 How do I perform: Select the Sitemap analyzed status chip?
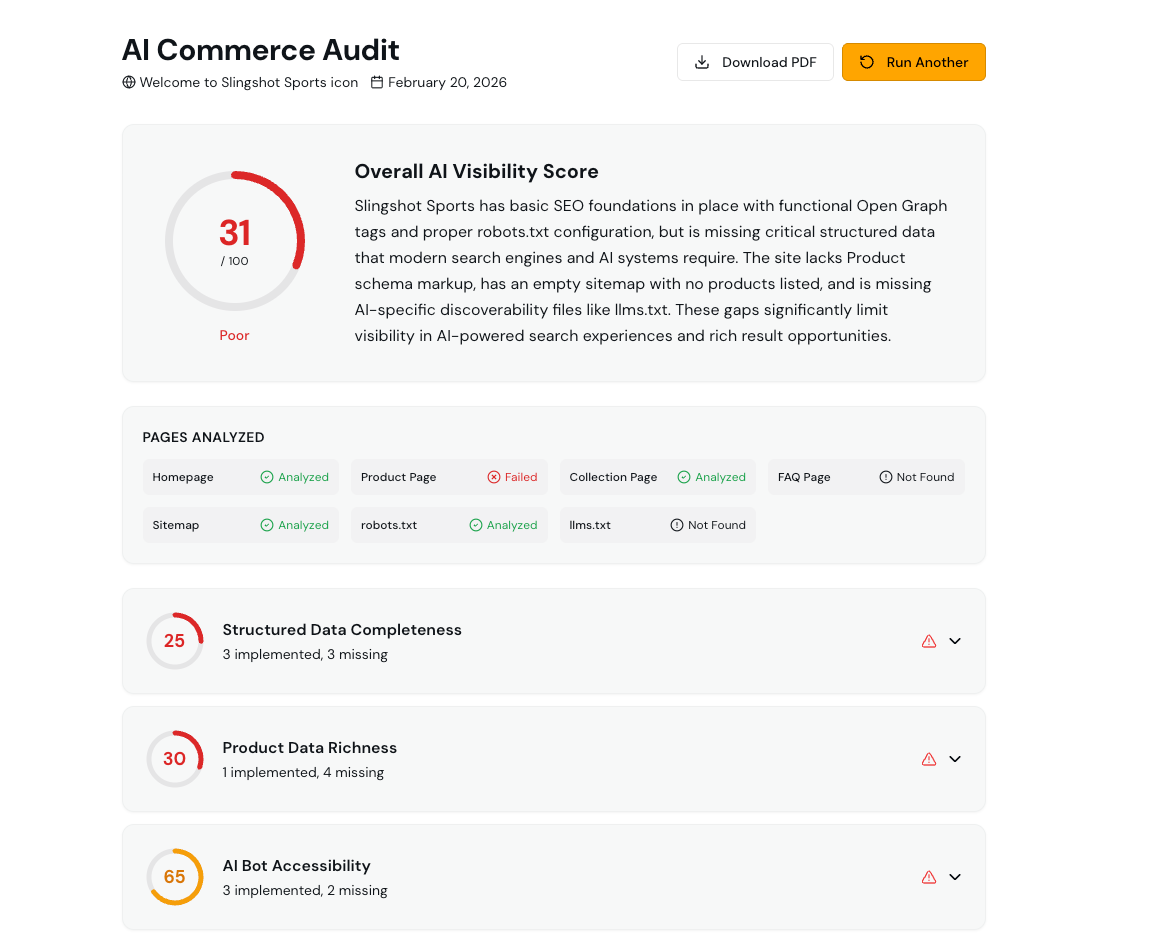[x=240, y=525]
